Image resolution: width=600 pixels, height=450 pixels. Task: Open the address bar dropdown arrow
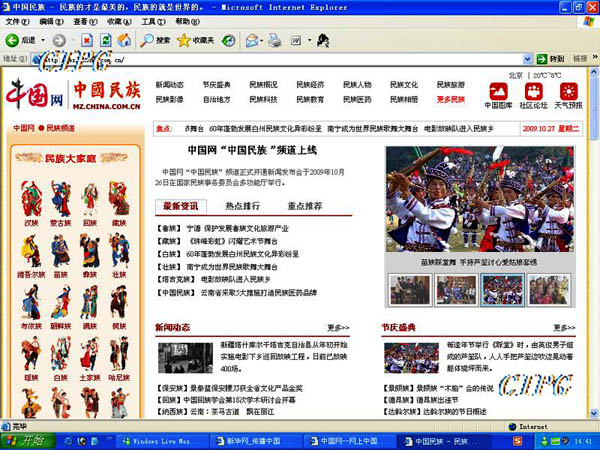coord(527,59)
